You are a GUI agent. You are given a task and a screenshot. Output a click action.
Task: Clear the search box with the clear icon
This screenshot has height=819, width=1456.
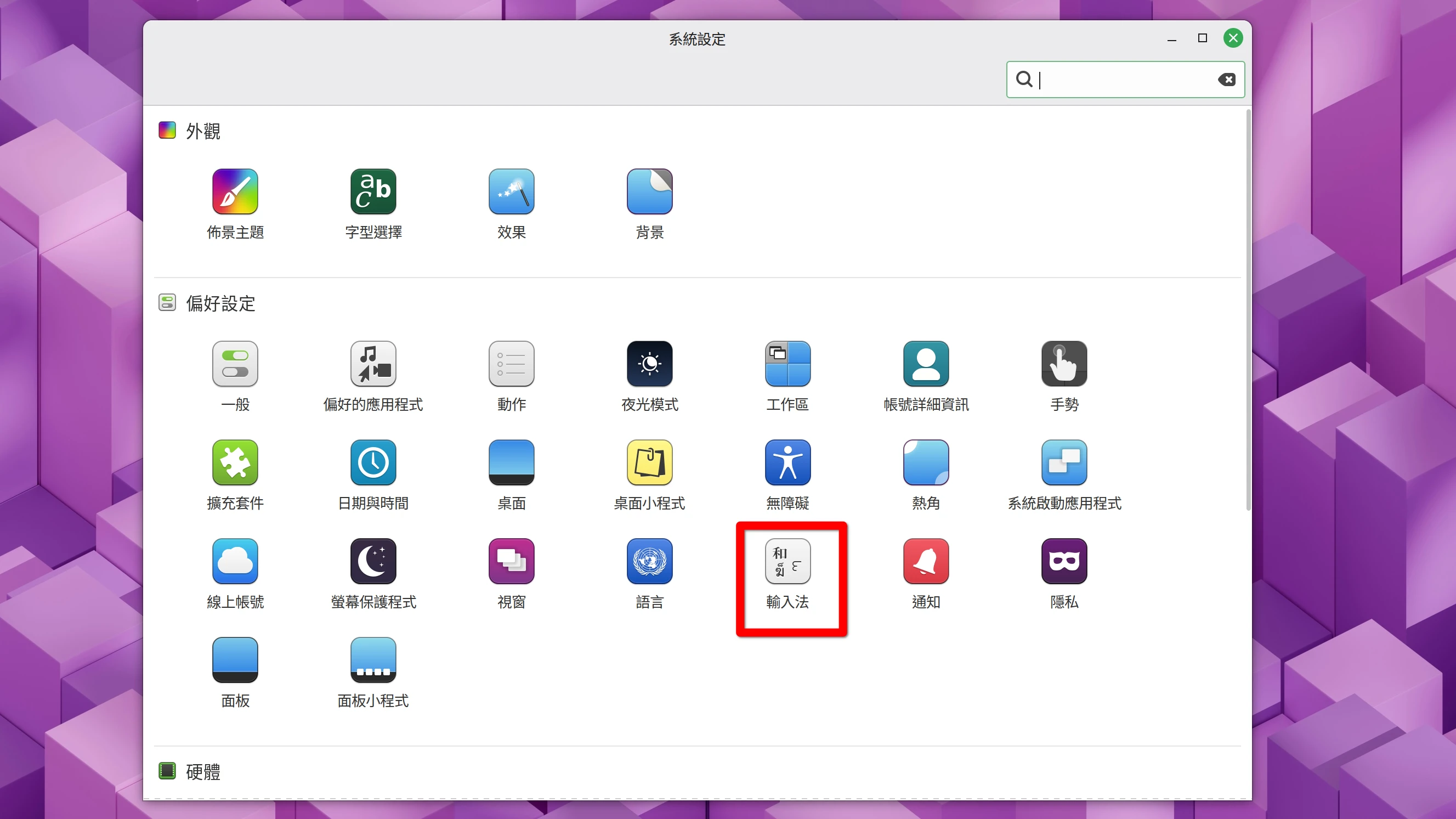coord(1227,79)
